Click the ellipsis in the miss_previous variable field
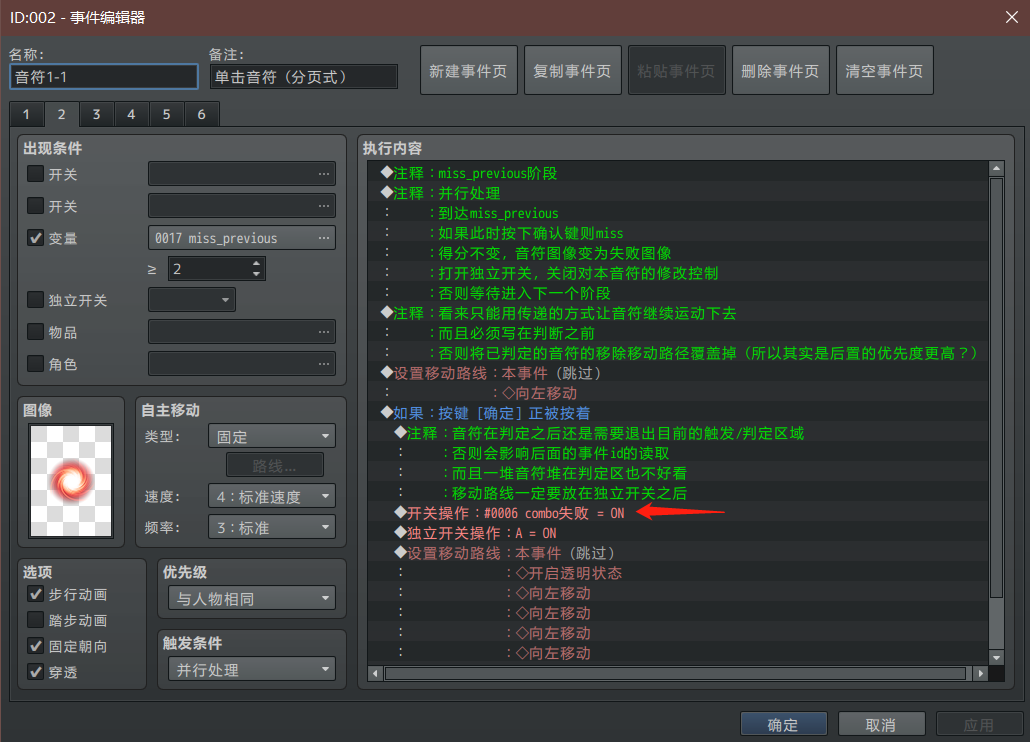The image size is (1030, 742). point(324,238)
